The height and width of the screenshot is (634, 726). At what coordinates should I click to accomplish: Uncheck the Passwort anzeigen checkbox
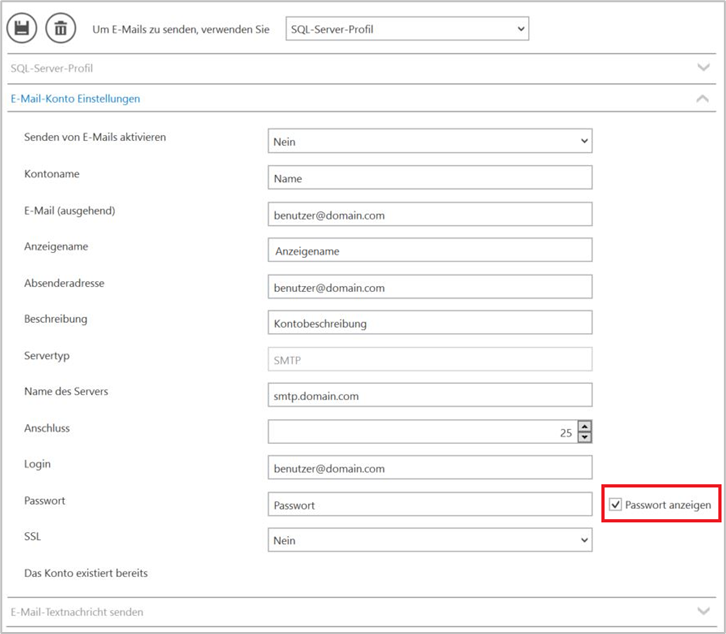(x=615, y=504)
